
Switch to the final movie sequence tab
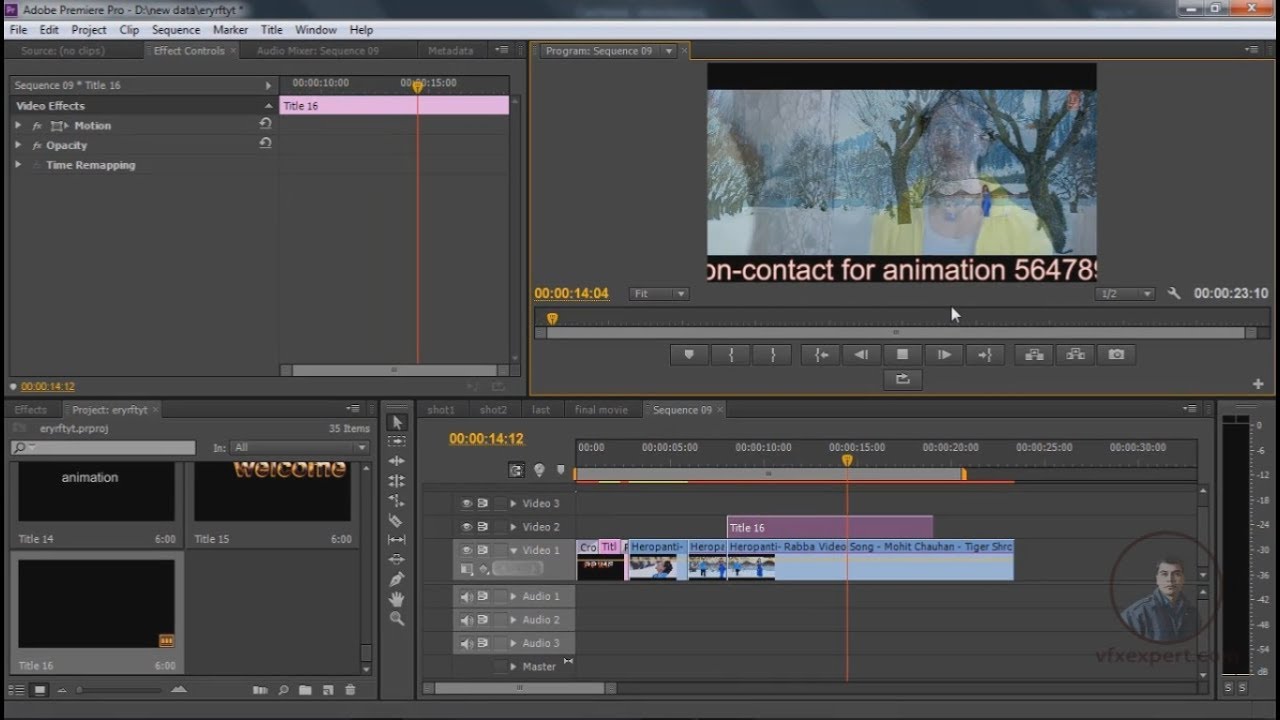[x=601, y=410]
